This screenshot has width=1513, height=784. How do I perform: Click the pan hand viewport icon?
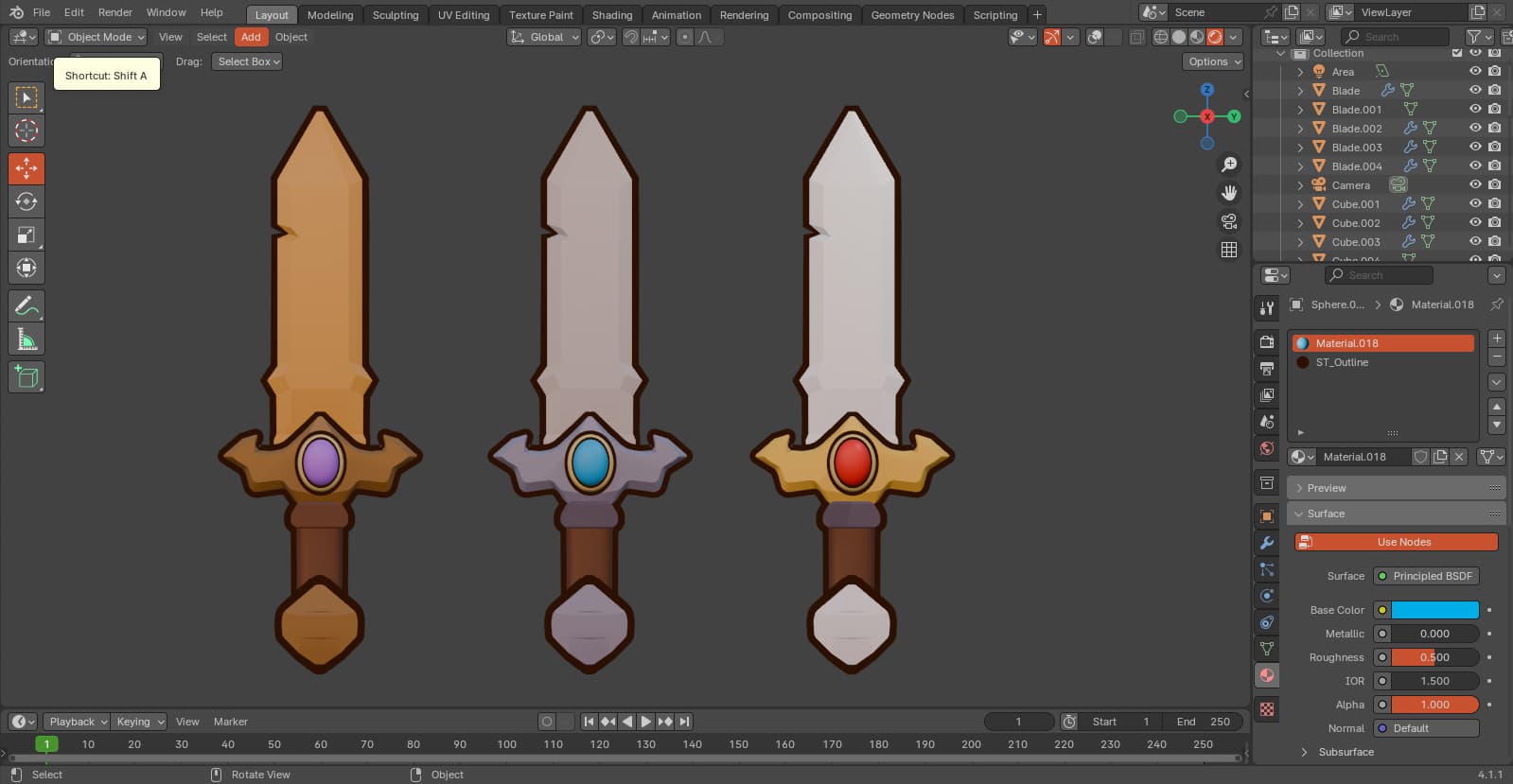[x=1229, y=193]
